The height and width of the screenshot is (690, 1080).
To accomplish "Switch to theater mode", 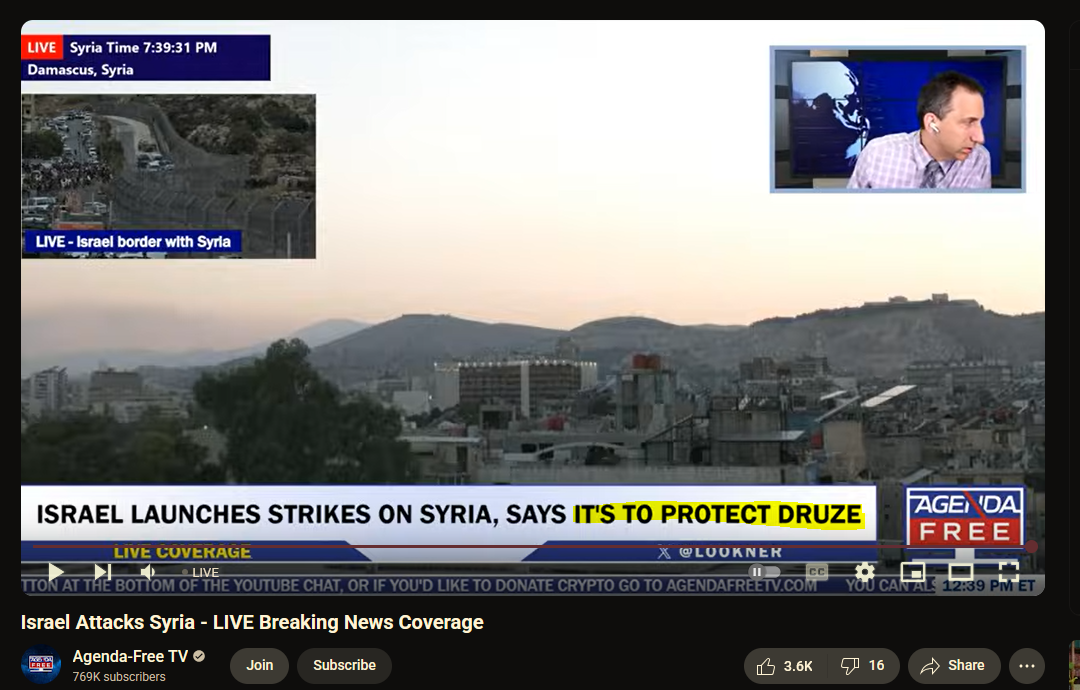I will click(961, 572).
